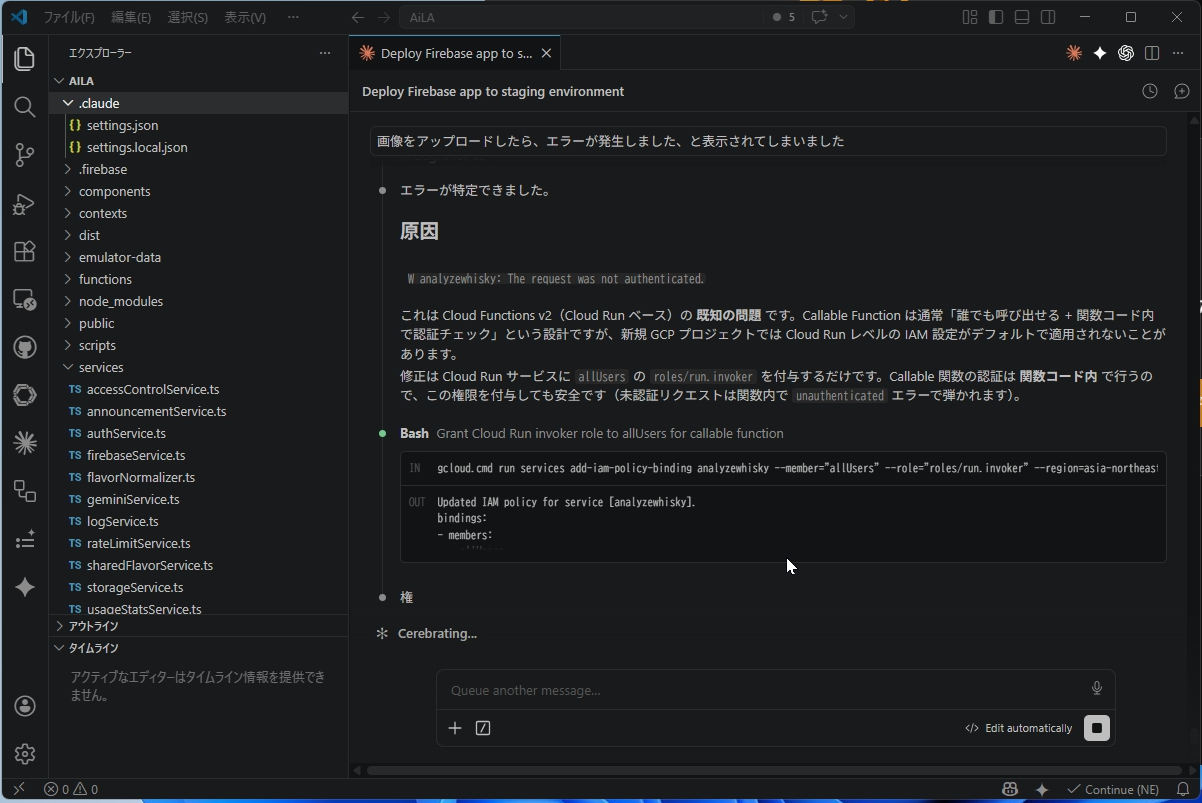Viewport: 1202px width, 803px height.
Task: Click the sparkle icon in editor title bar
Action: [1100, 53]
